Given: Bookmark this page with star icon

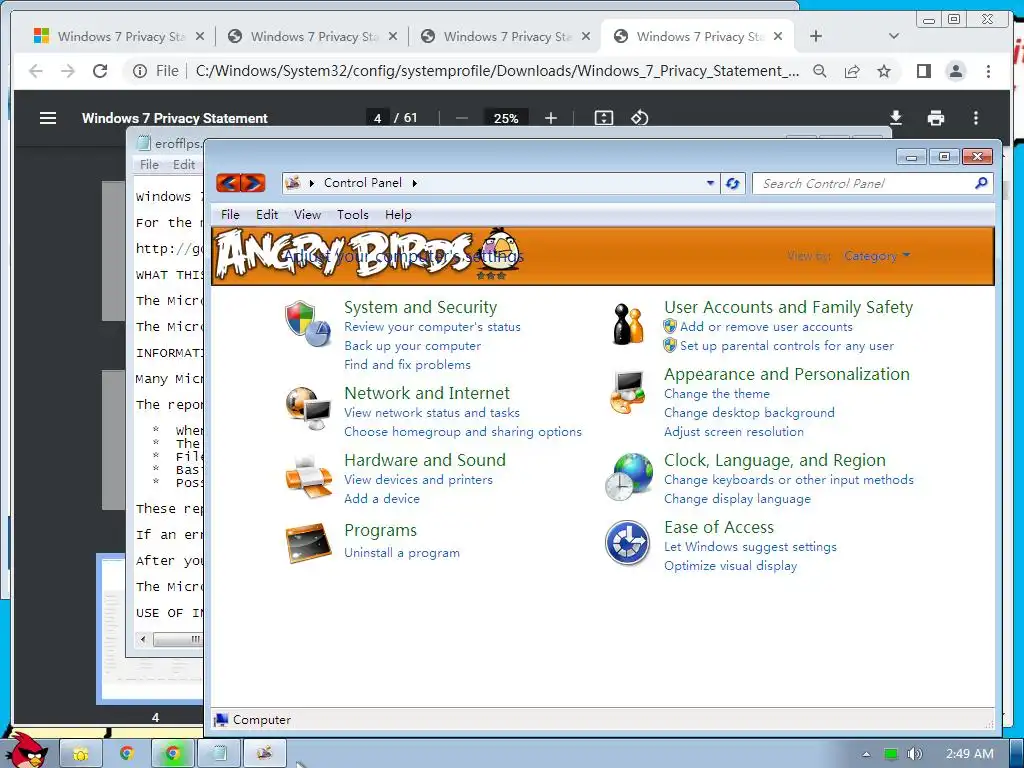Looking at the screenshot, I should [x=884, y=71].
